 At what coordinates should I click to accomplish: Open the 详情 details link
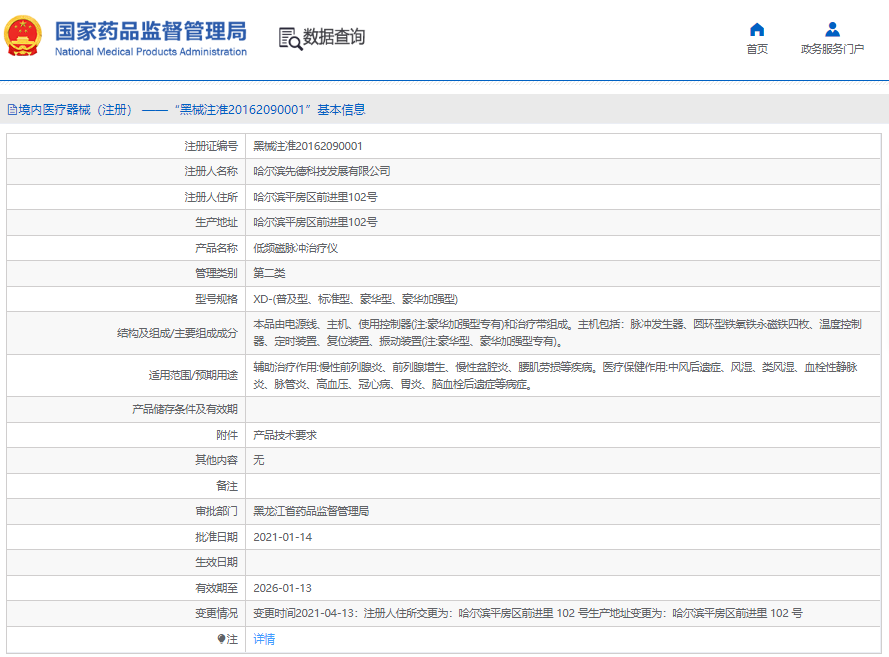(x=264, y=639)
